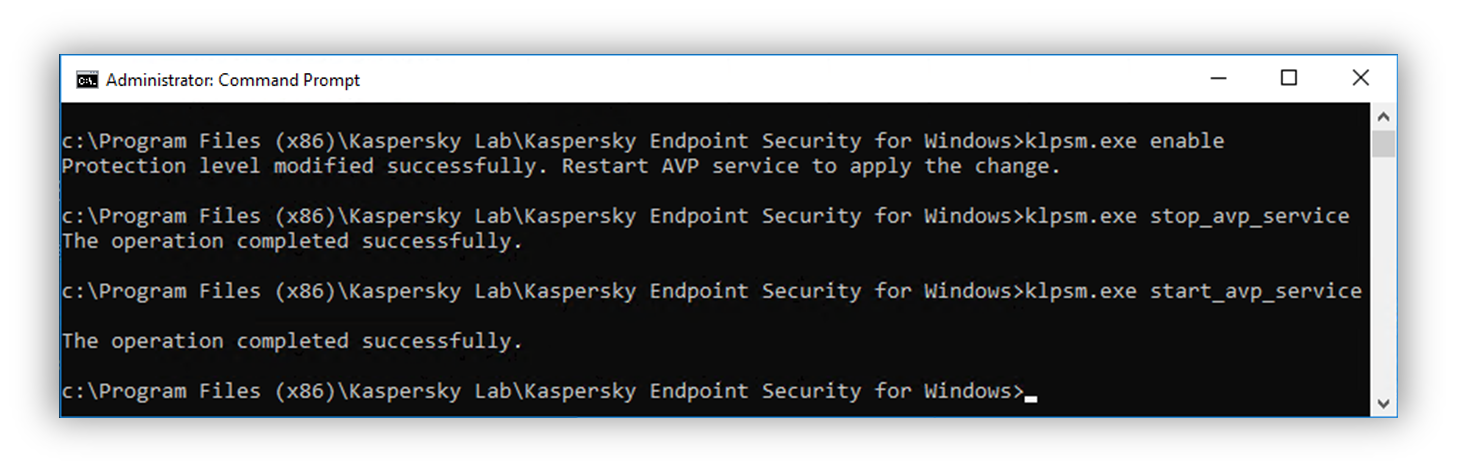Image resolution: width=1457 pixels, height=472 pixels.
Task: Click the empty title bar area
Action: [750, 80]
